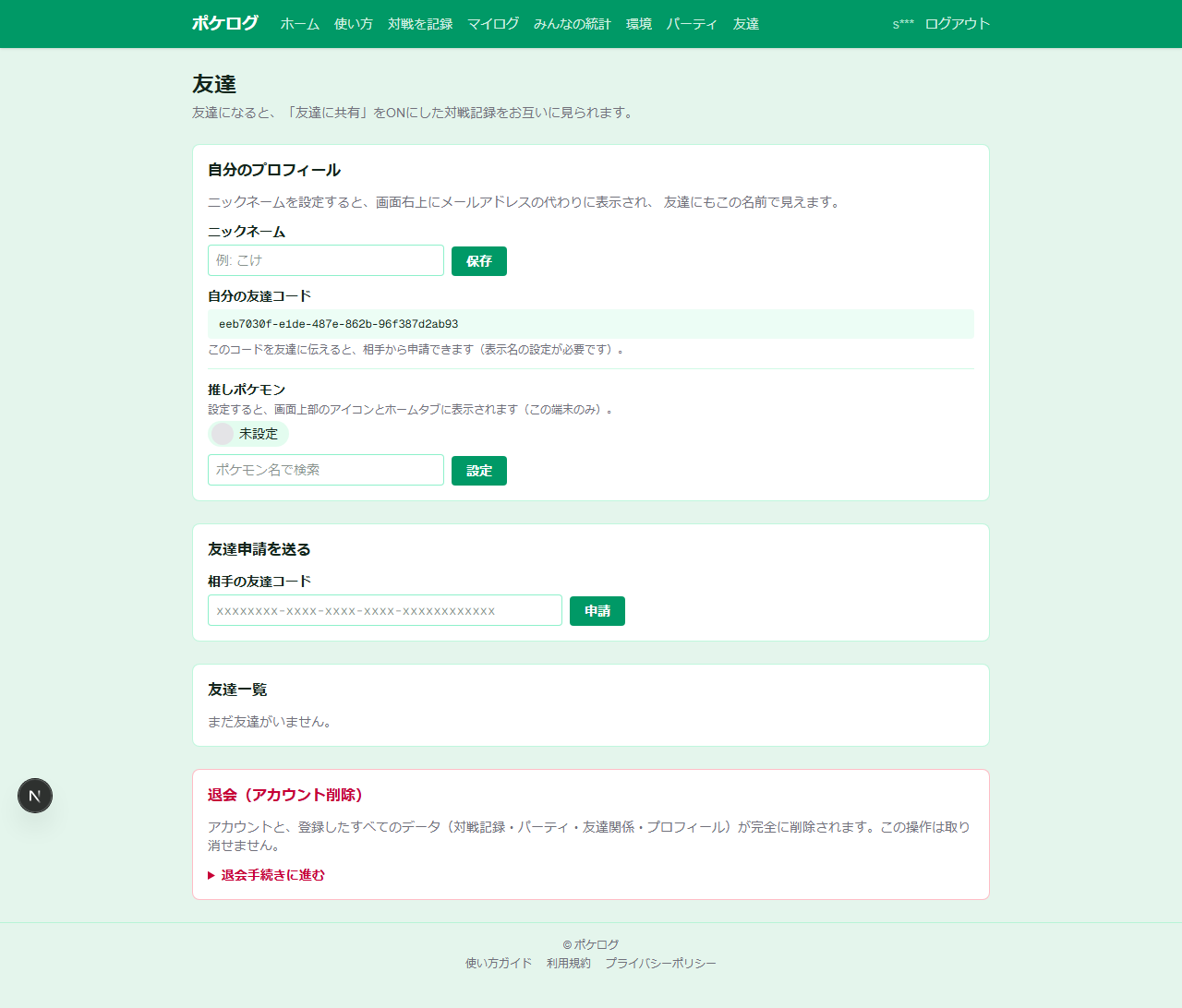
Task: Click the まだ友達がいません。 message
Action: (271, 722)
